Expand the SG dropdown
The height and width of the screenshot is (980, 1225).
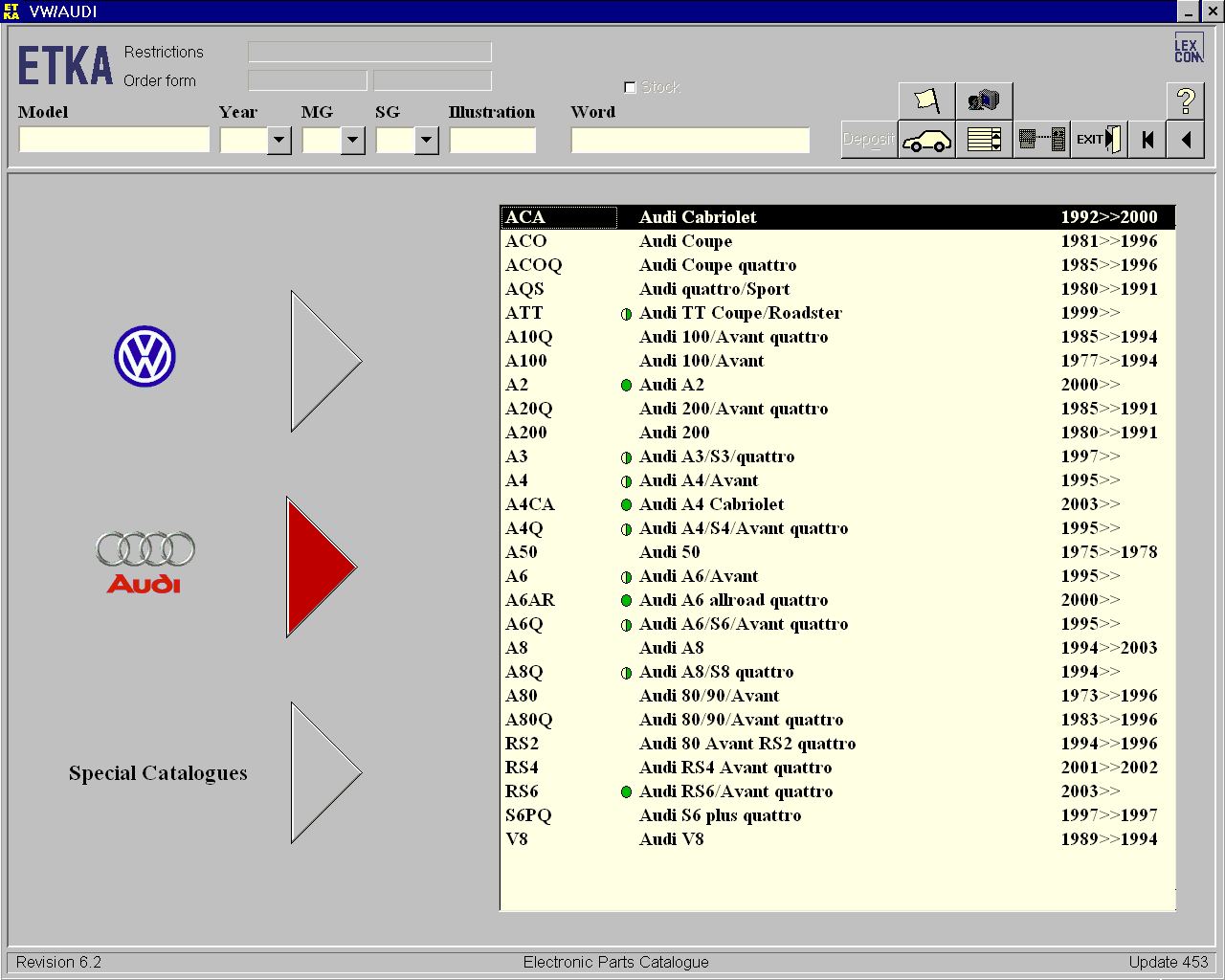tap(426, 141)
